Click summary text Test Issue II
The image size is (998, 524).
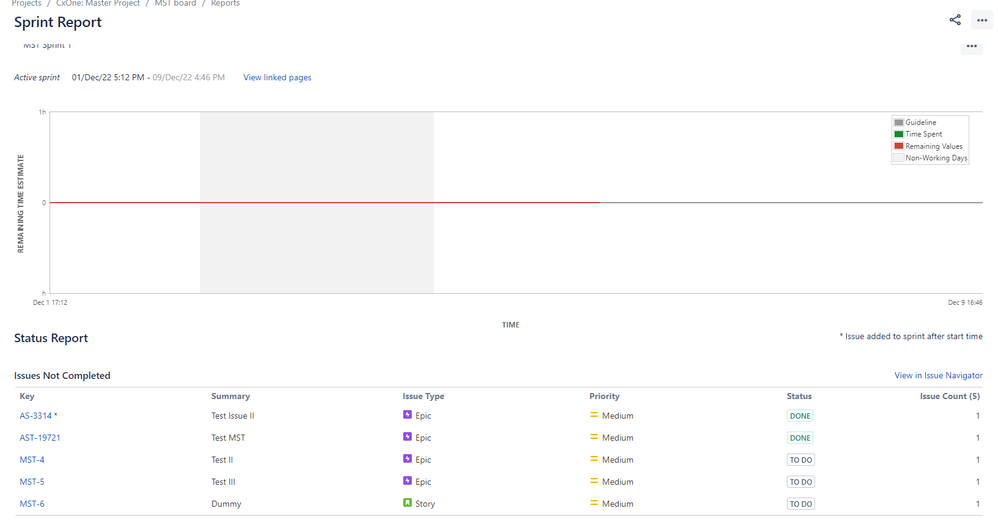point(233,416)
